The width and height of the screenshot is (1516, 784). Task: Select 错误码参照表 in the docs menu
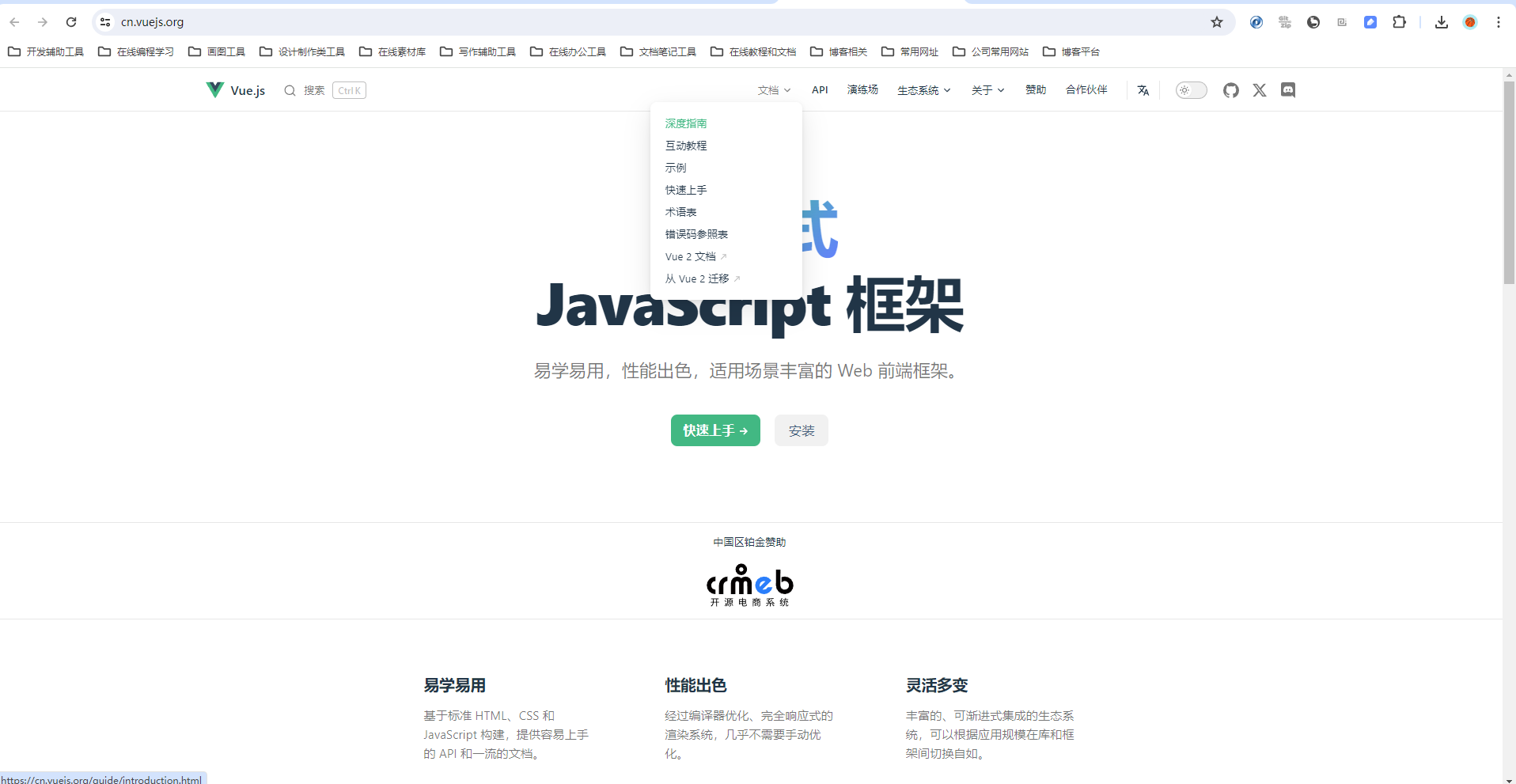[x=696, y=234]
